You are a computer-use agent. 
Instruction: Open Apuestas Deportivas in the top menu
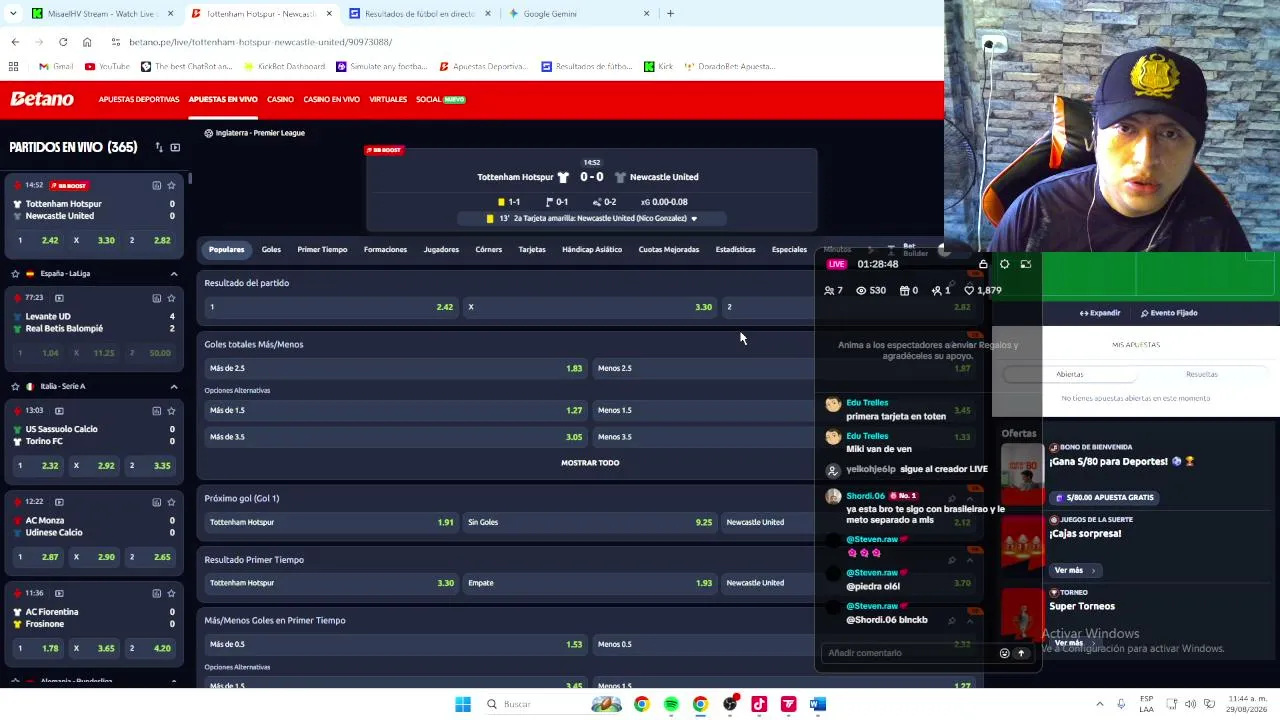point(139,99)
